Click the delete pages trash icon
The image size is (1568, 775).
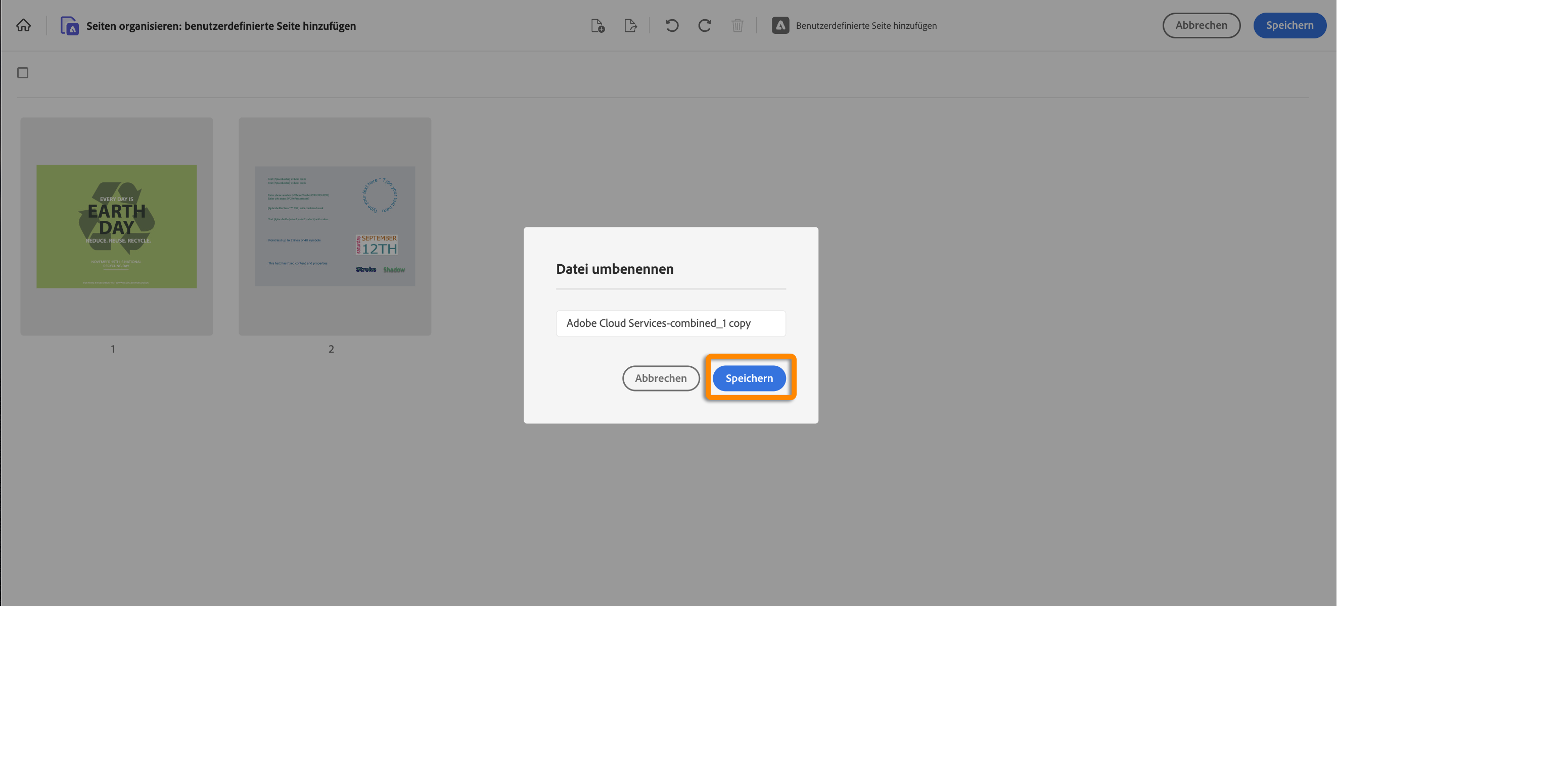pyautogui.click(x=737, y=25)
